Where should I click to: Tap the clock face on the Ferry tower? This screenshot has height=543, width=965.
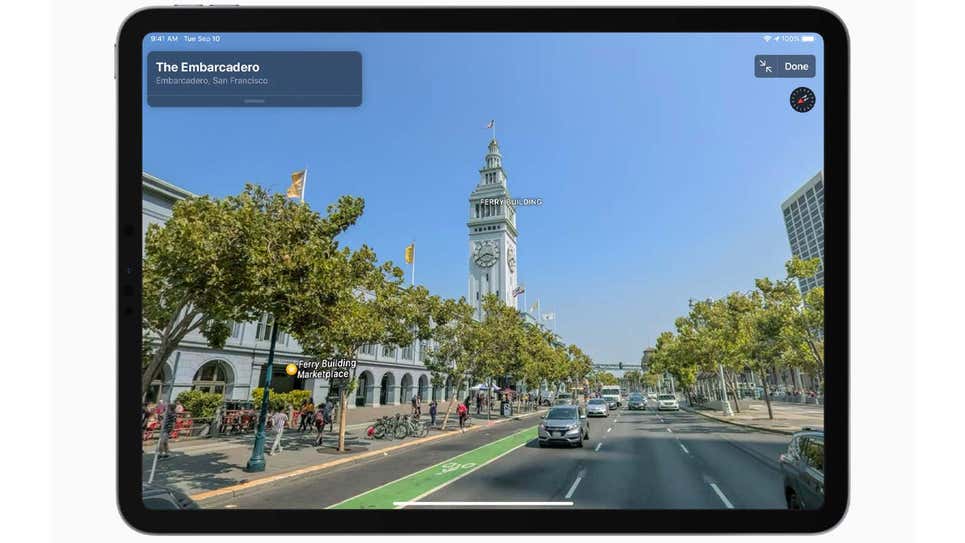tap(486, 254)
